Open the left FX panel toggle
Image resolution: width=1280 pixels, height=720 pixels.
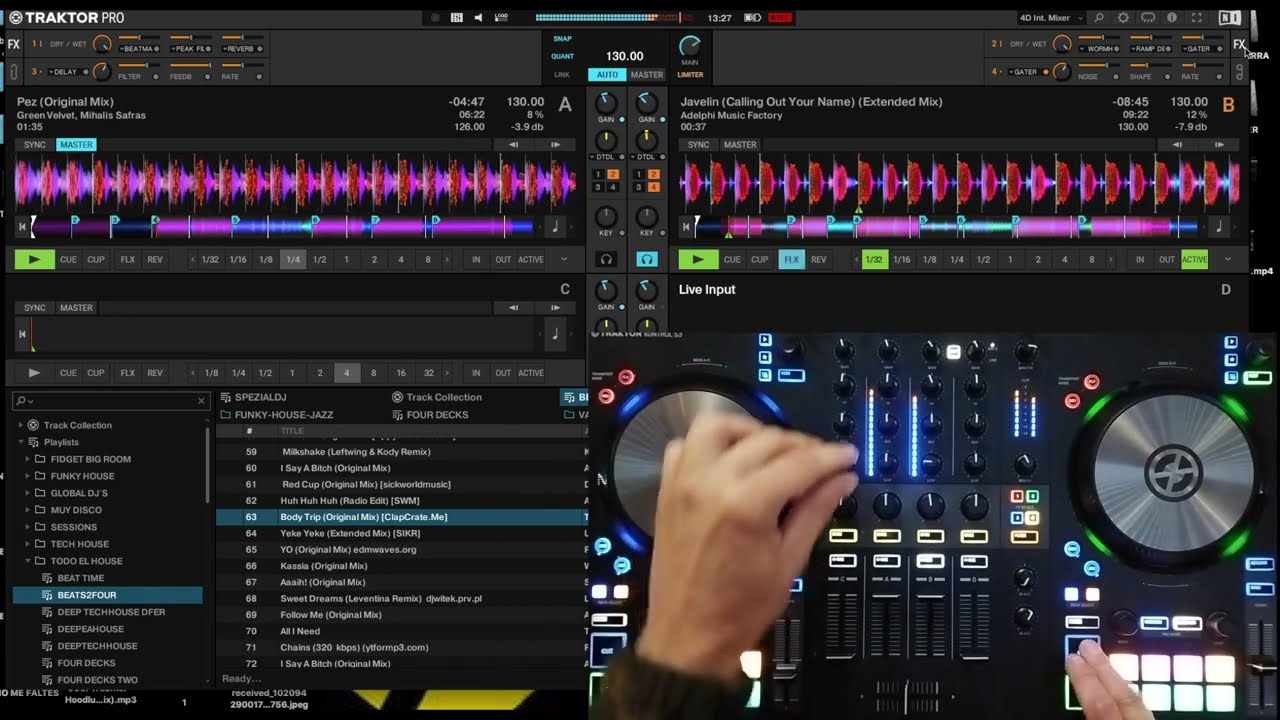(x=13, y=45)
